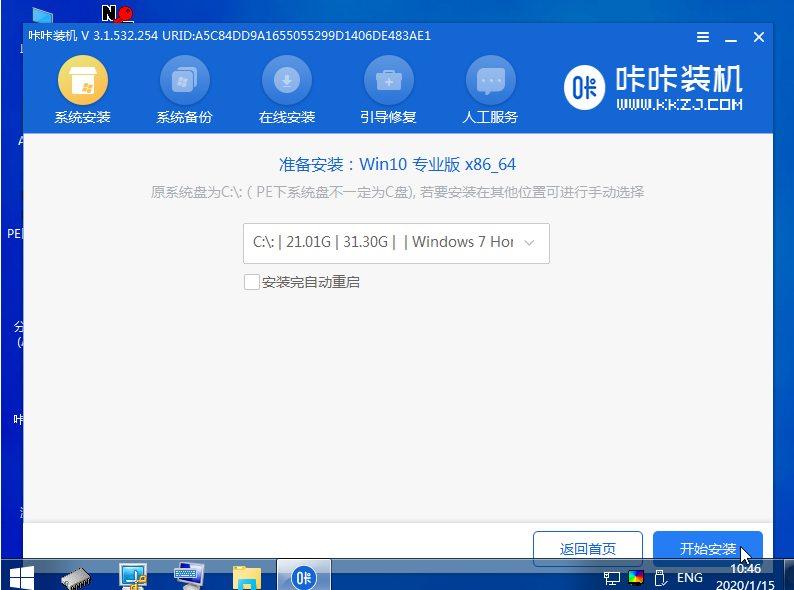
Task: Switch the ENG input language indicator
Action: [x=689, y=578]
